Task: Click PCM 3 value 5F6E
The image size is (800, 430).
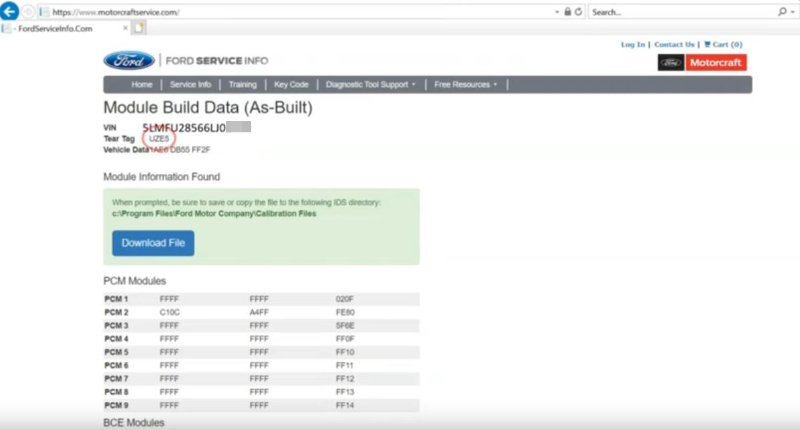Action: tap(345, 325)
